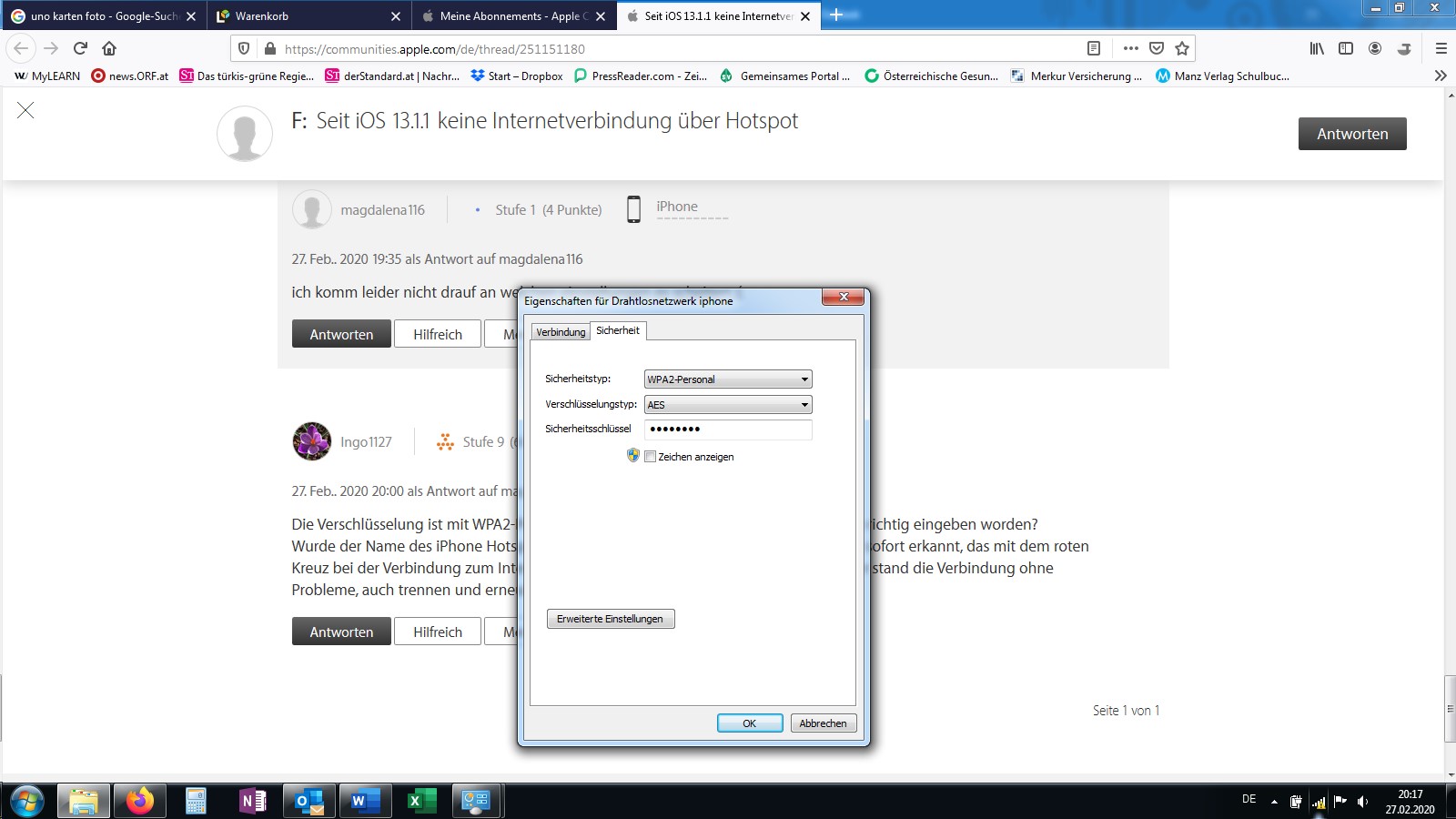Select the Sicherheit tab
Screen dimensions: 1456x819
[618, 330]
